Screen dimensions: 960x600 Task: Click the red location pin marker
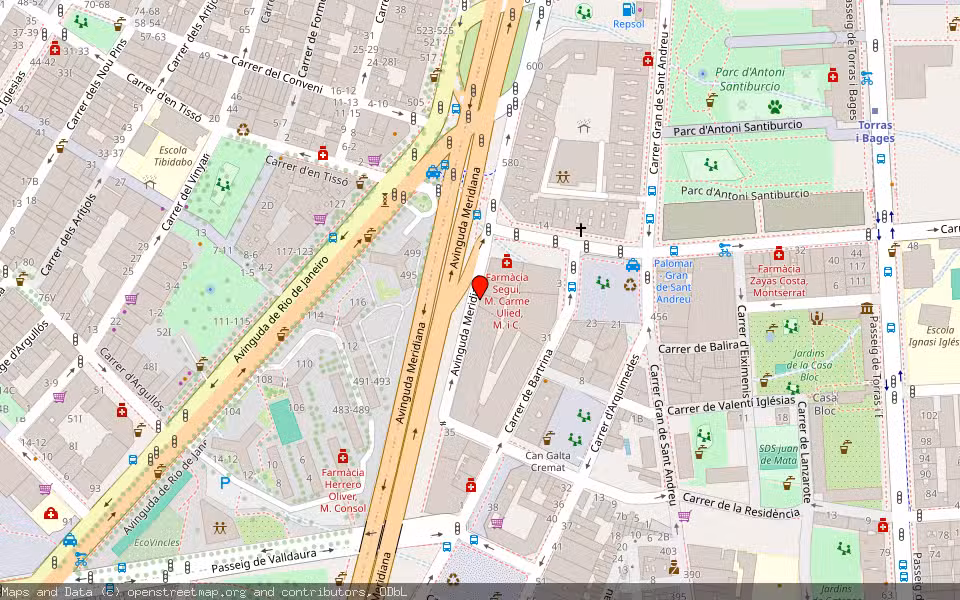(480, 287)
